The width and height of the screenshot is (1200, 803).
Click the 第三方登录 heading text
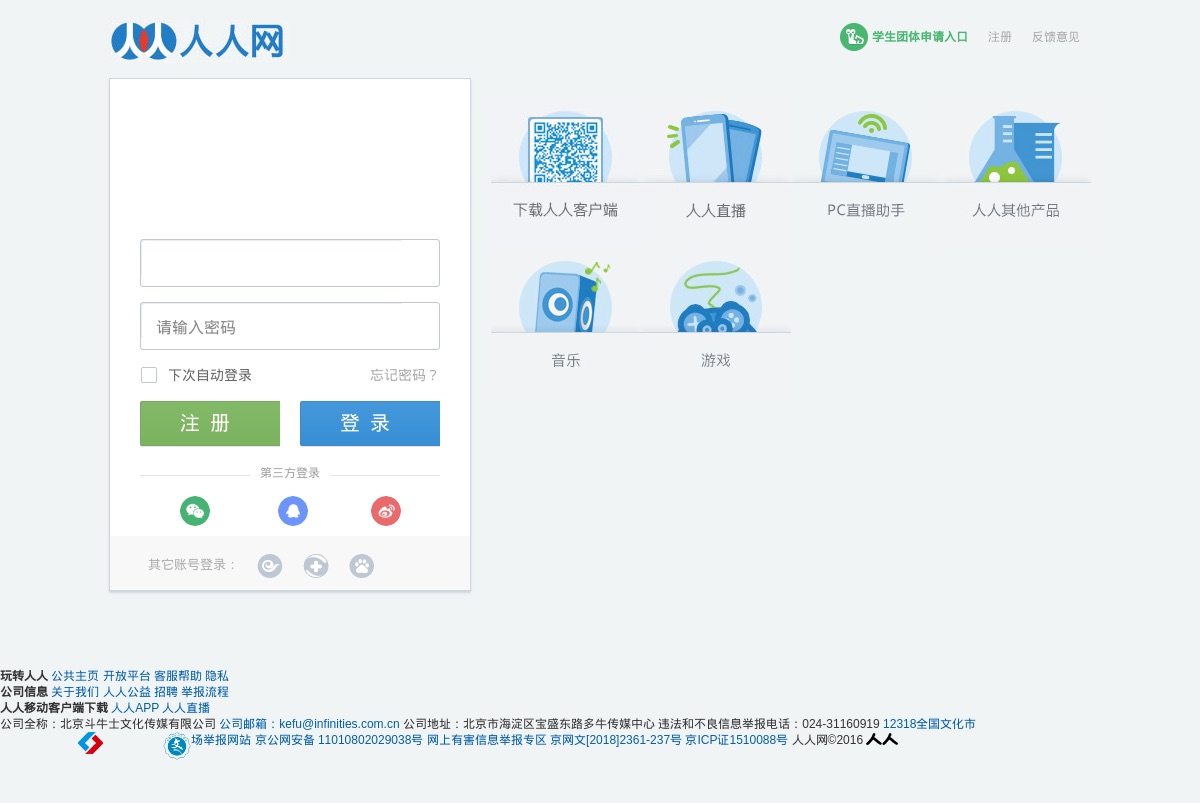pos(290,473)
